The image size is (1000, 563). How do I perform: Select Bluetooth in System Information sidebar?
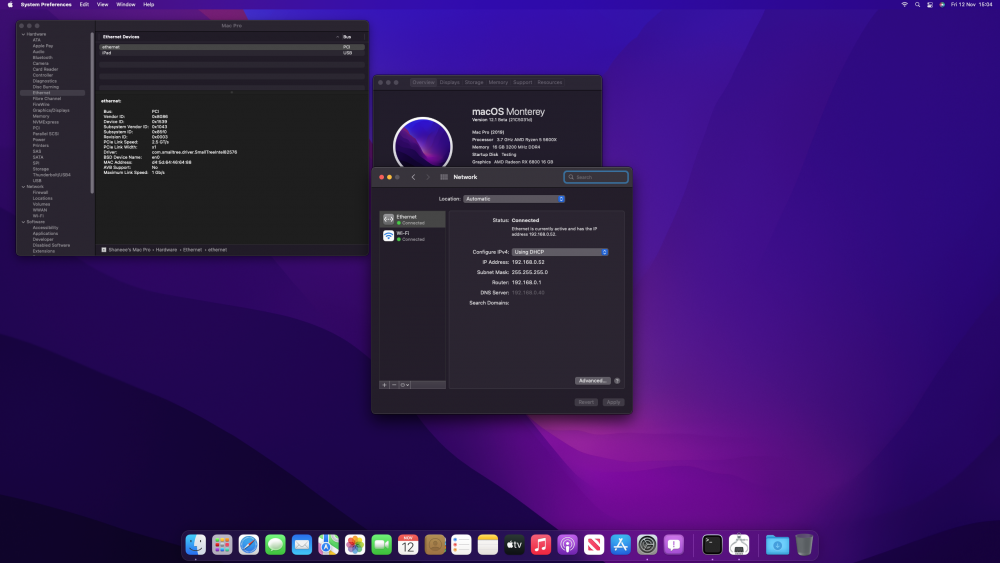(x=43, y=57)
